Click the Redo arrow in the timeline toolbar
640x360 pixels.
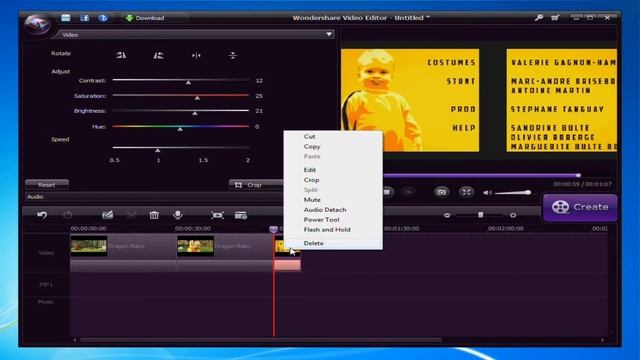pyautogui.click(x=68, y=215)
